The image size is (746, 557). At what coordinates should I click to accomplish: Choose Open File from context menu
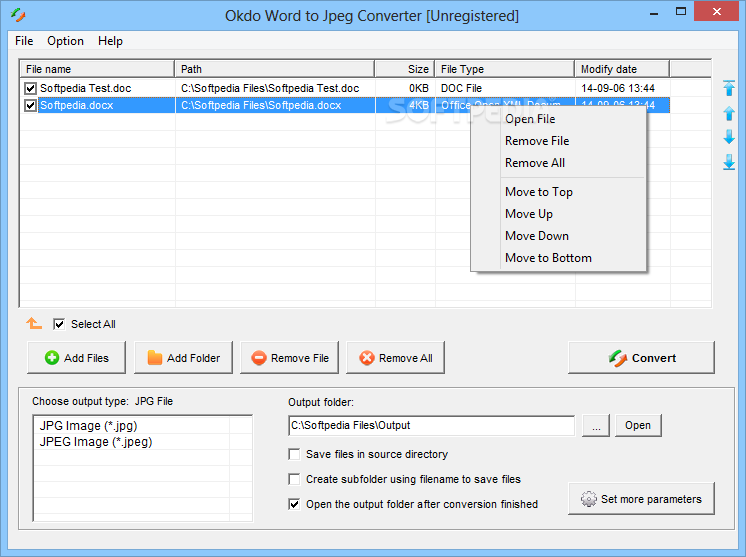click(x=559, y=119)
